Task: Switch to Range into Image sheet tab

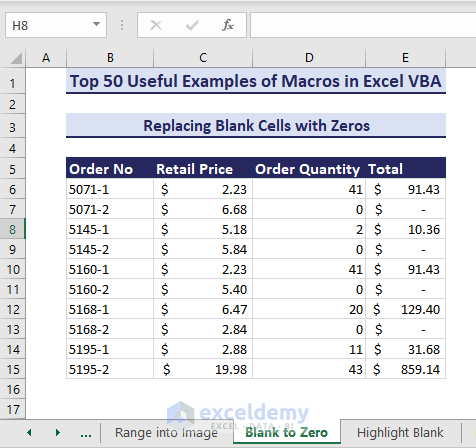Action: (166, 433)
